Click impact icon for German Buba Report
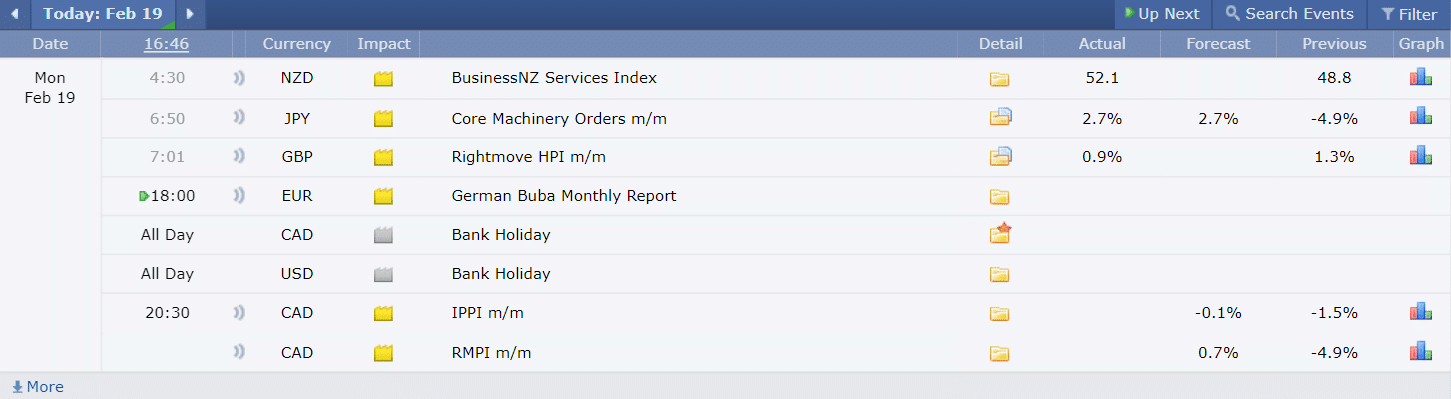This screenshot has height=399, width=1451. [383, 197]
